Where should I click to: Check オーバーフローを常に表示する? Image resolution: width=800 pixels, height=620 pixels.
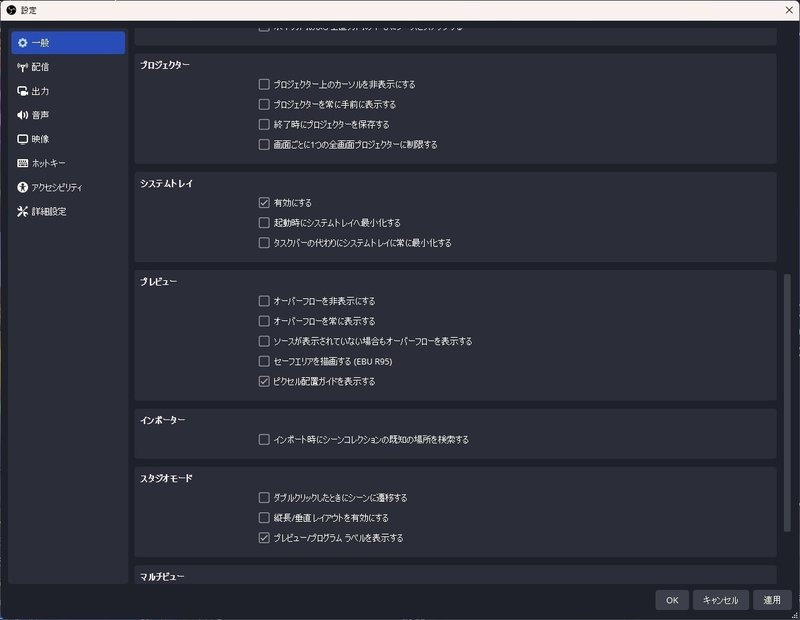(x=264, y=321)
